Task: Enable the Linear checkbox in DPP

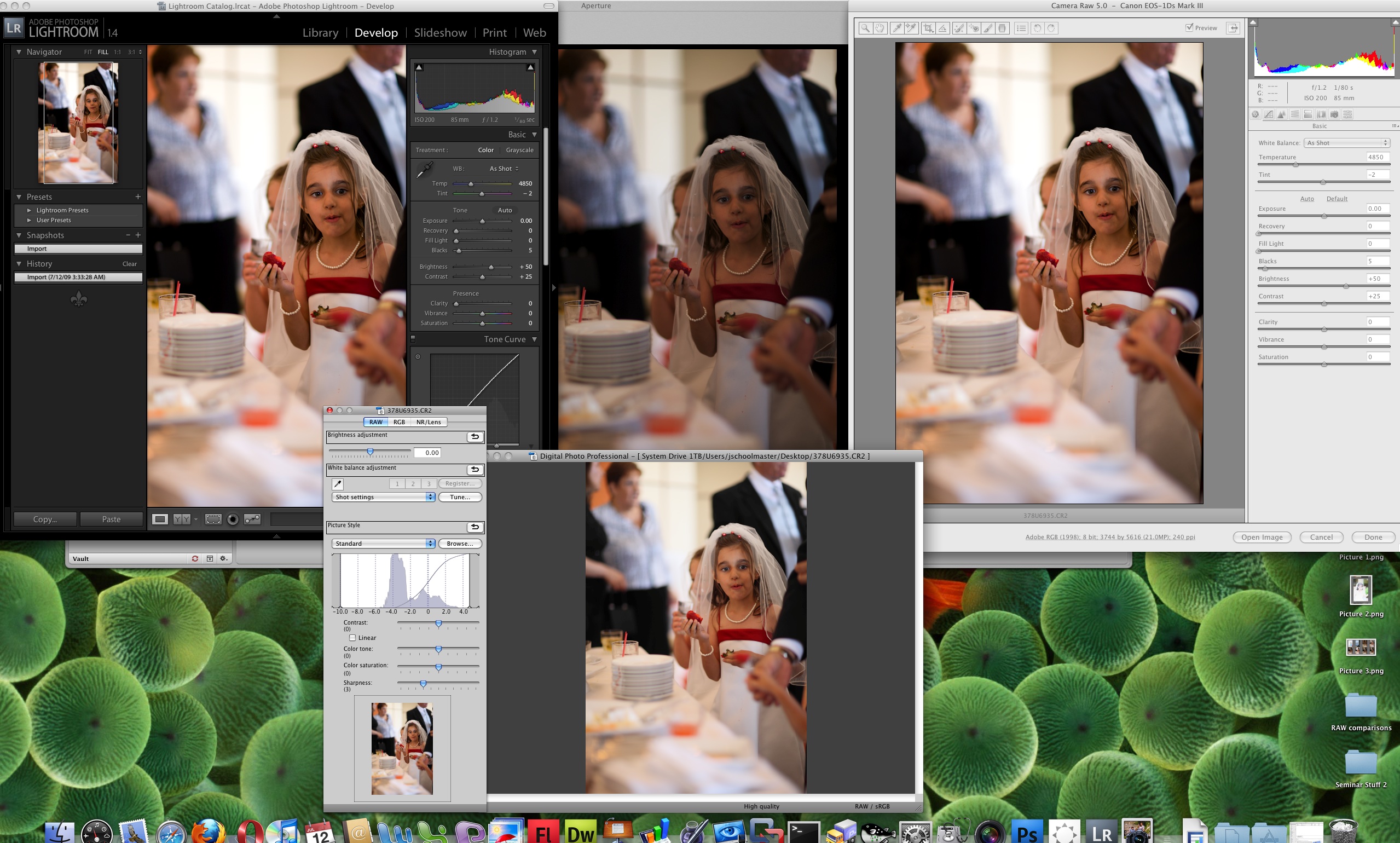Action: 352,638
